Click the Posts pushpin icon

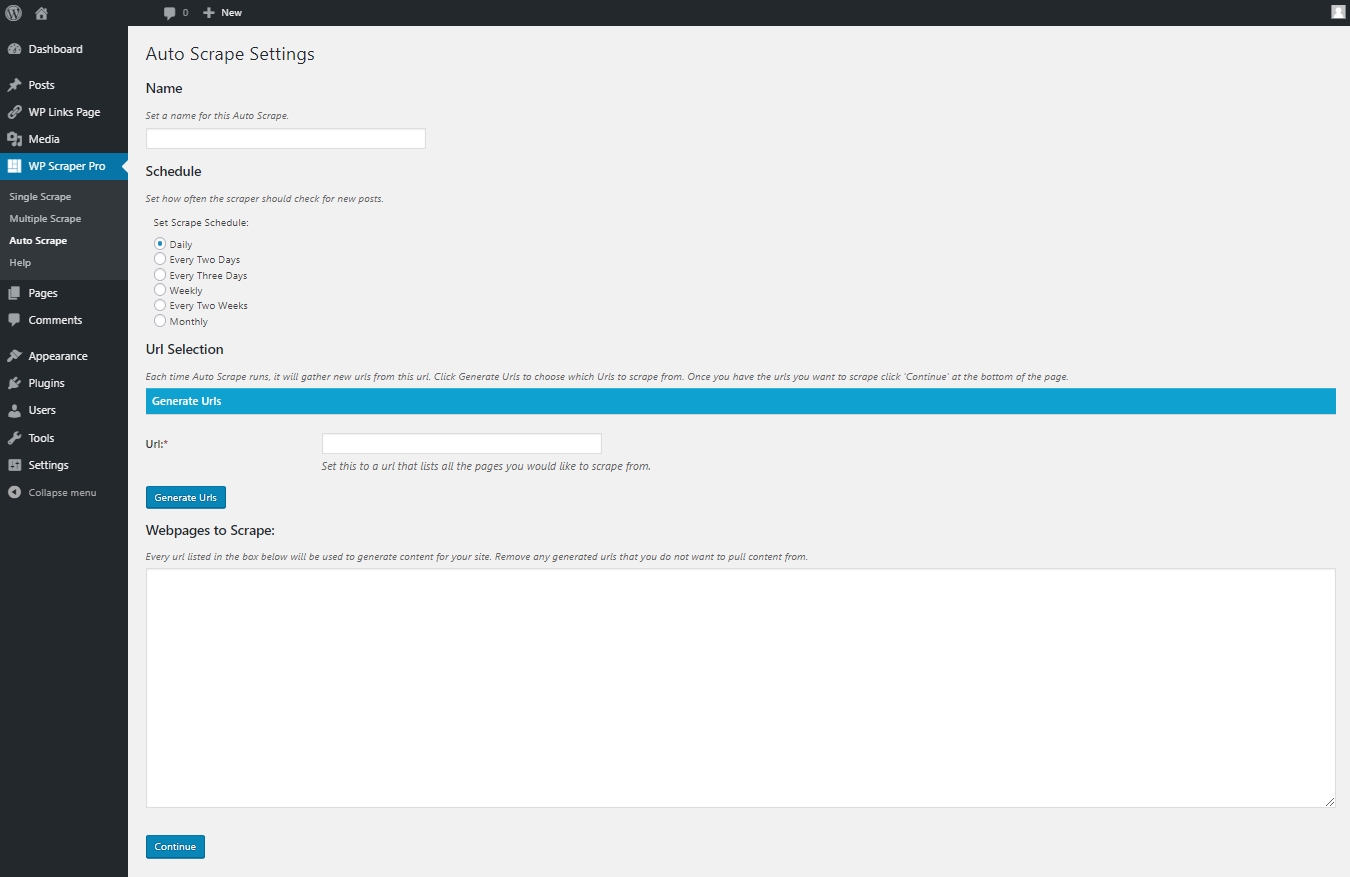click(x=14, y=85)
